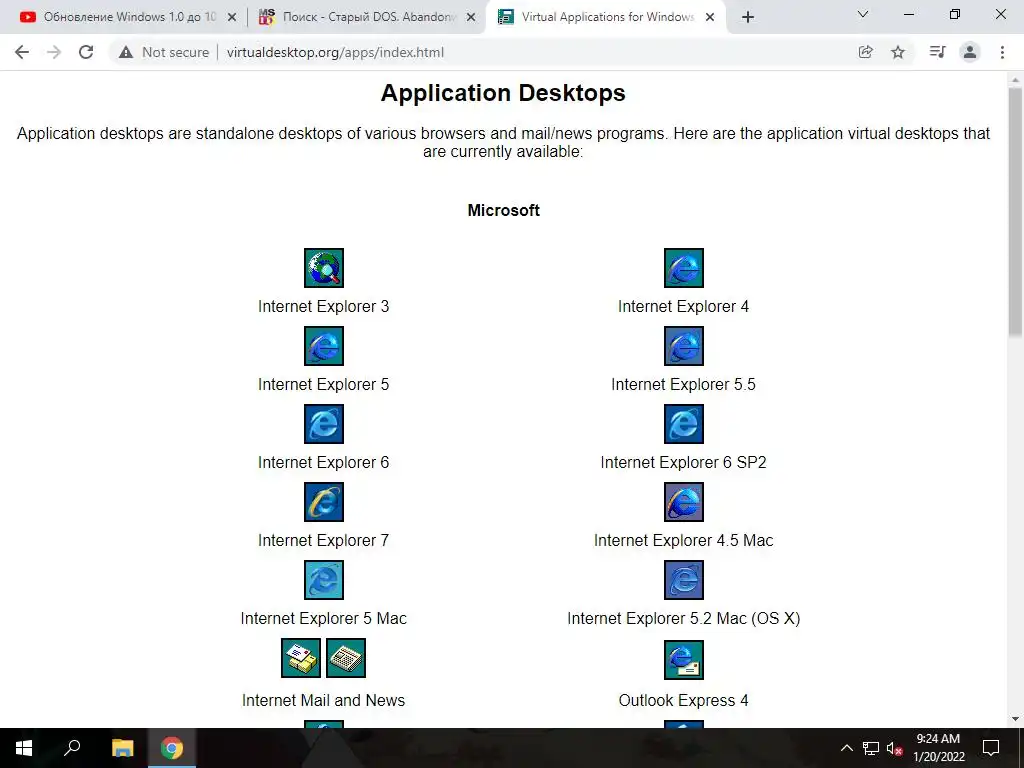Click Chrome icon in taskbar
The height and width of the screenshot is (768, 1024).
point(172,748)
